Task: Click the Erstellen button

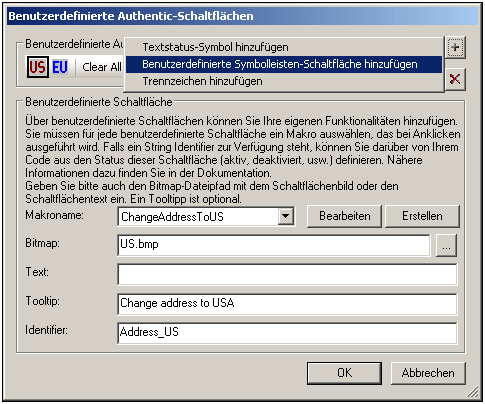Action: point(422,216)
